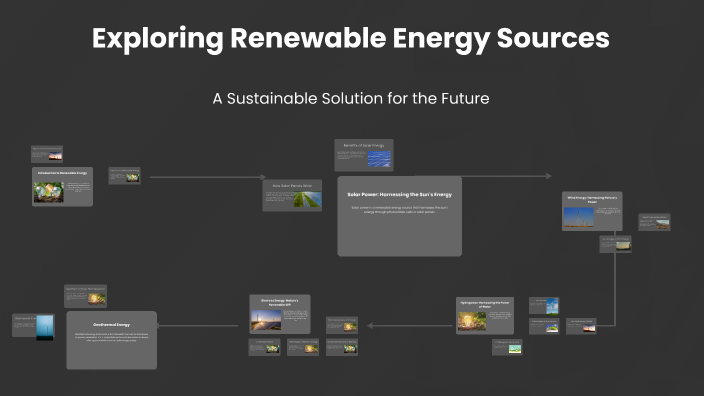The width and height of the screenshot is (704, 396).
Task: Select blue portrait image left of Geothermal slide
Action: click(x=45, y=327)
